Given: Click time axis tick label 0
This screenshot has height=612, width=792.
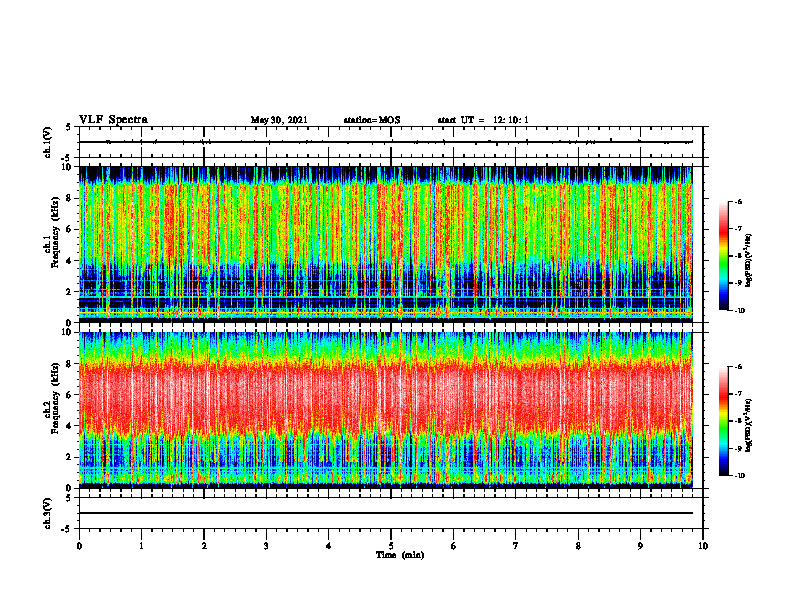Looking at the screenshot, I should [79, 546].
